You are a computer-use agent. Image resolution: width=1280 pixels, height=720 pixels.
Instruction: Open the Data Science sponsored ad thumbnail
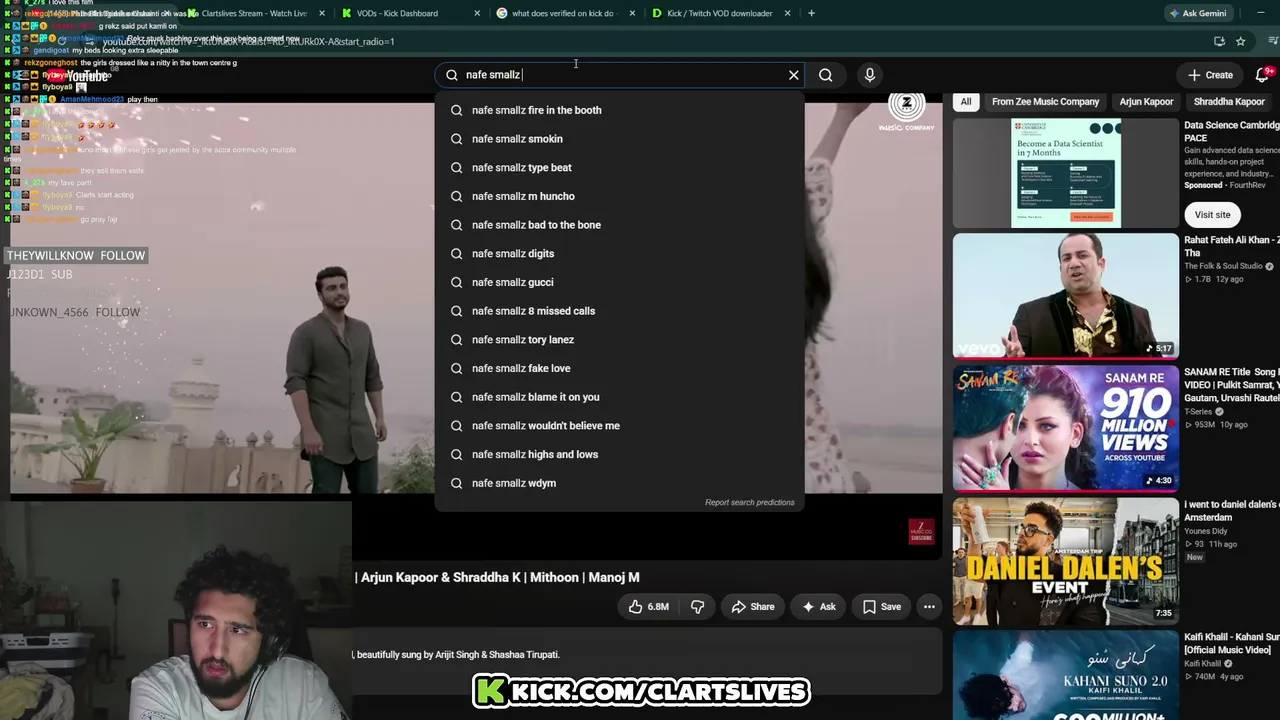tap(1066, 173)
